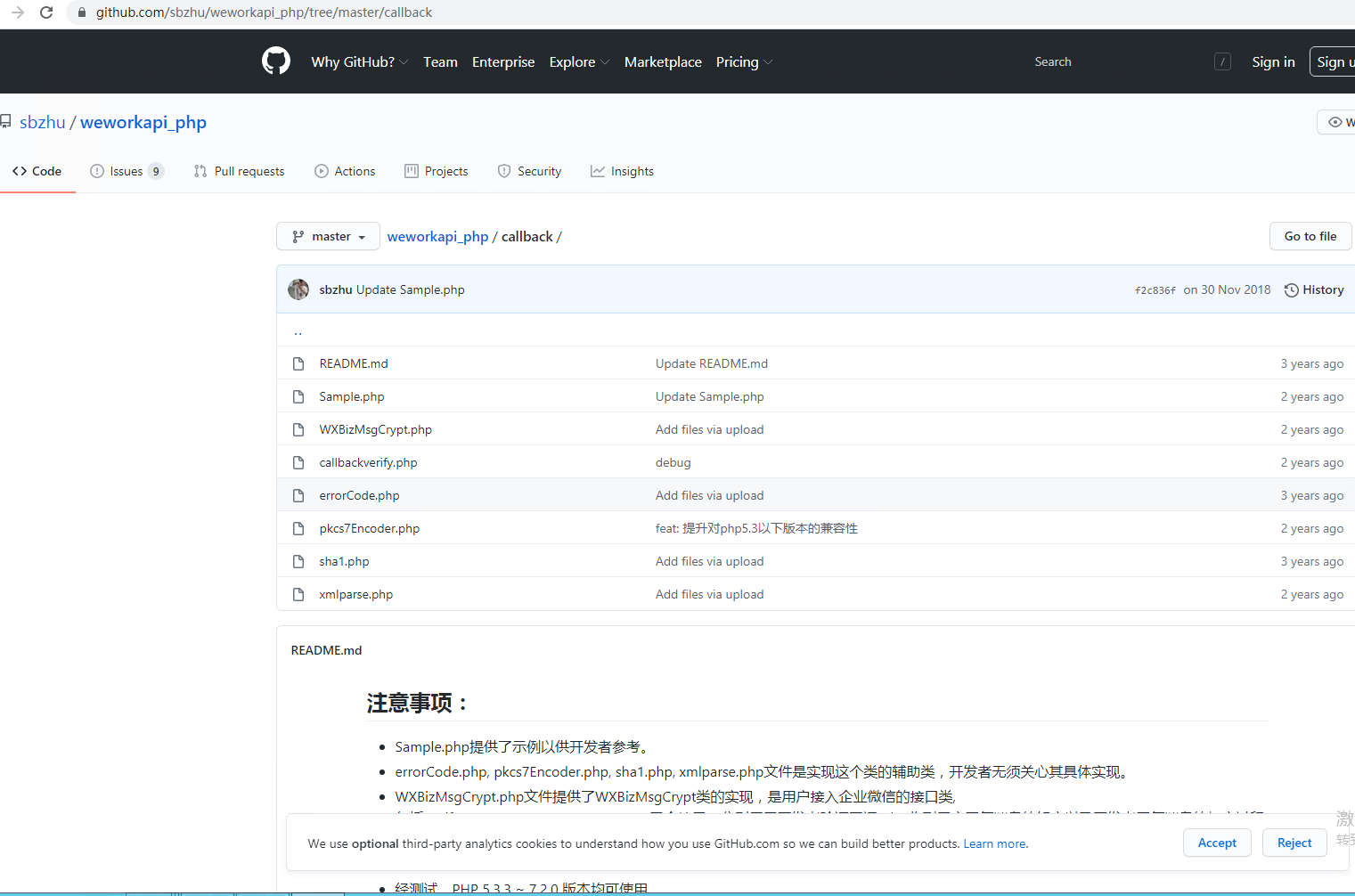Expand the Pricing dropdown
The height and width of the screenshot is (896, 1355).
point(744,61)
